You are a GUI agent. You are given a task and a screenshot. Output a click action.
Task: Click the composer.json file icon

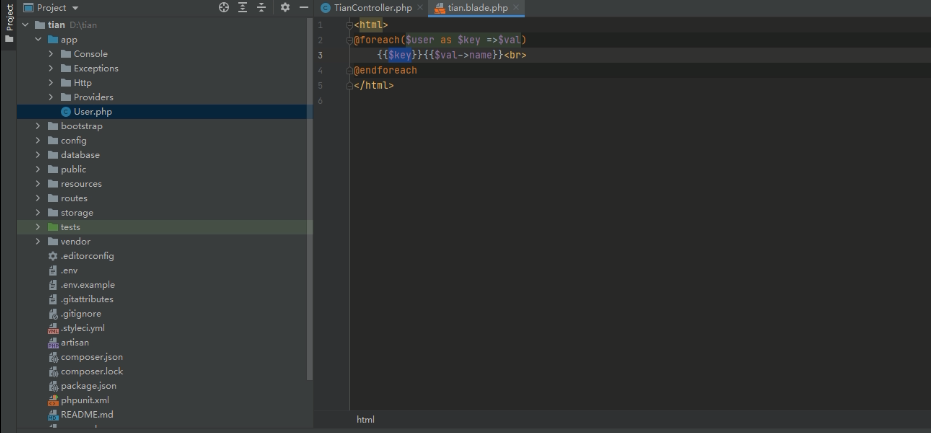pyautogui.click(x=53, y=357)
